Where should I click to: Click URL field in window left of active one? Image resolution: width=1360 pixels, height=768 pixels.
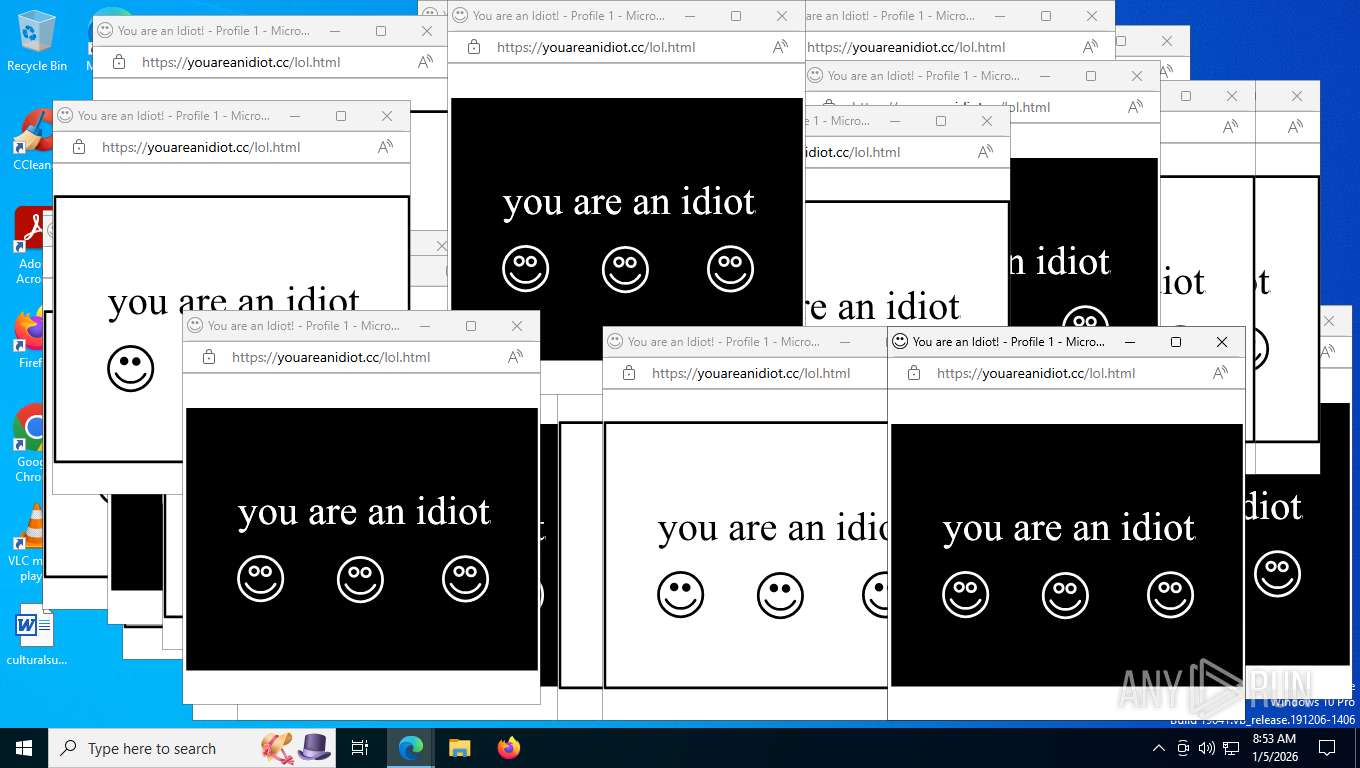[x=751, y=373]
